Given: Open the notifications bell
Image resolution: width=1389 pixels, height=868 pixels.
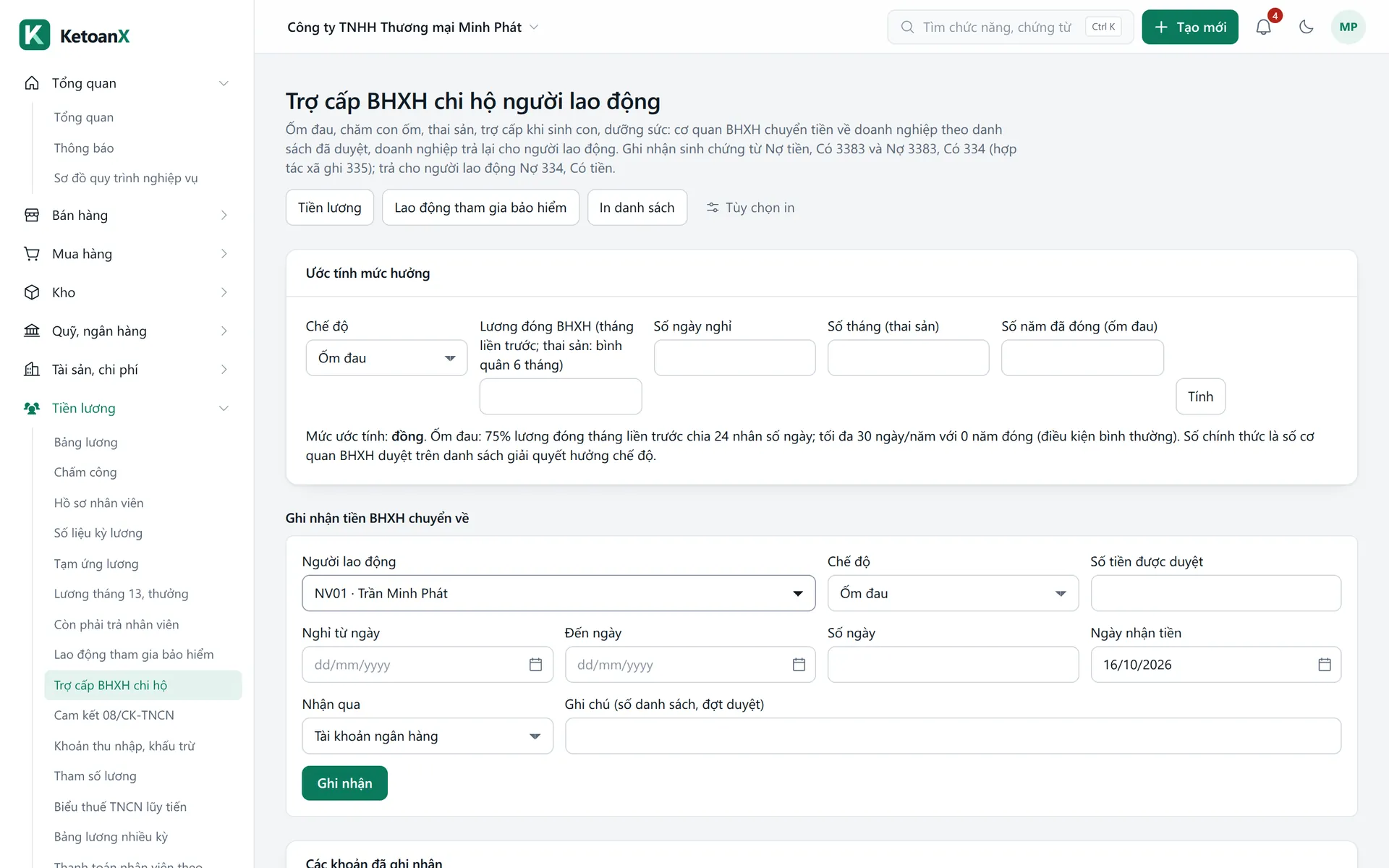Looking at the screenshot, I should pos(1263,27).
